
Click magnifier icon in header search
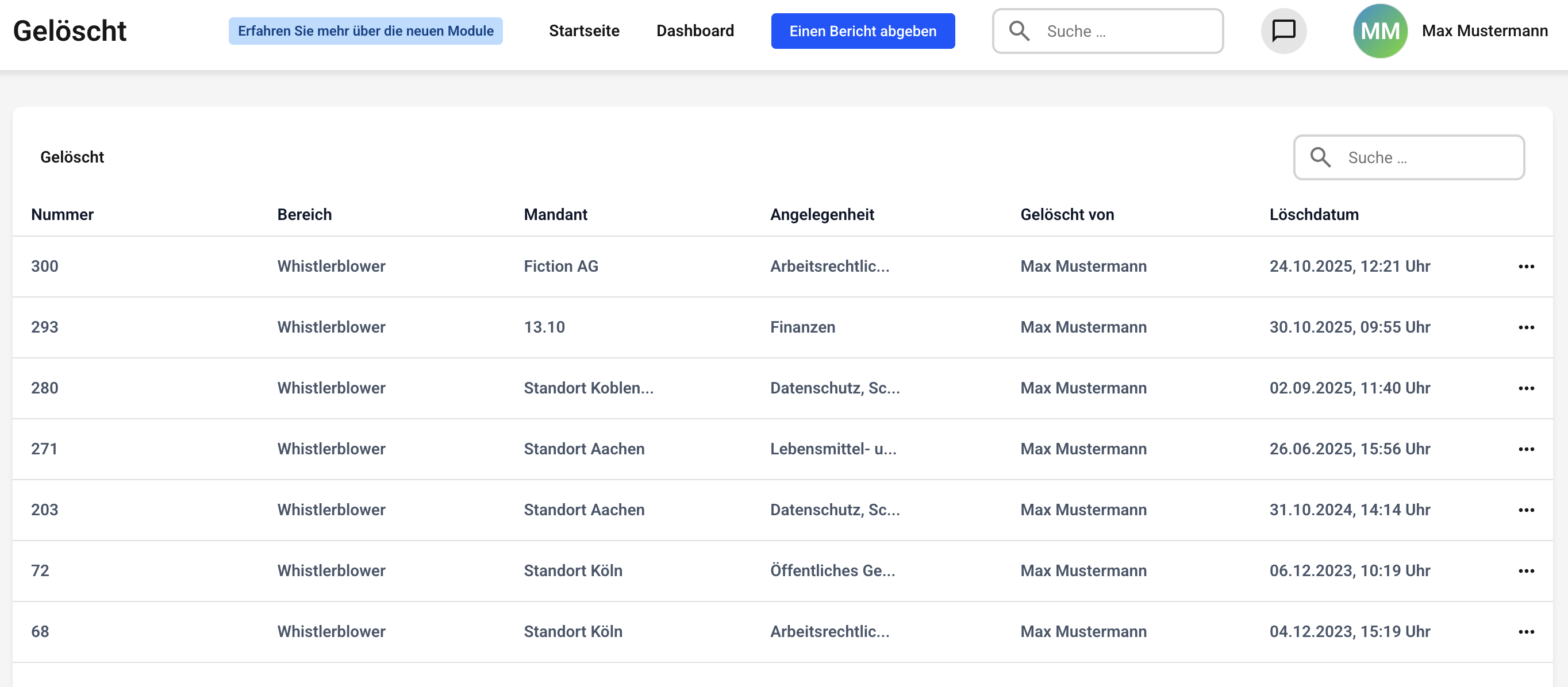pyautogui.click(x=1019, y=30)
